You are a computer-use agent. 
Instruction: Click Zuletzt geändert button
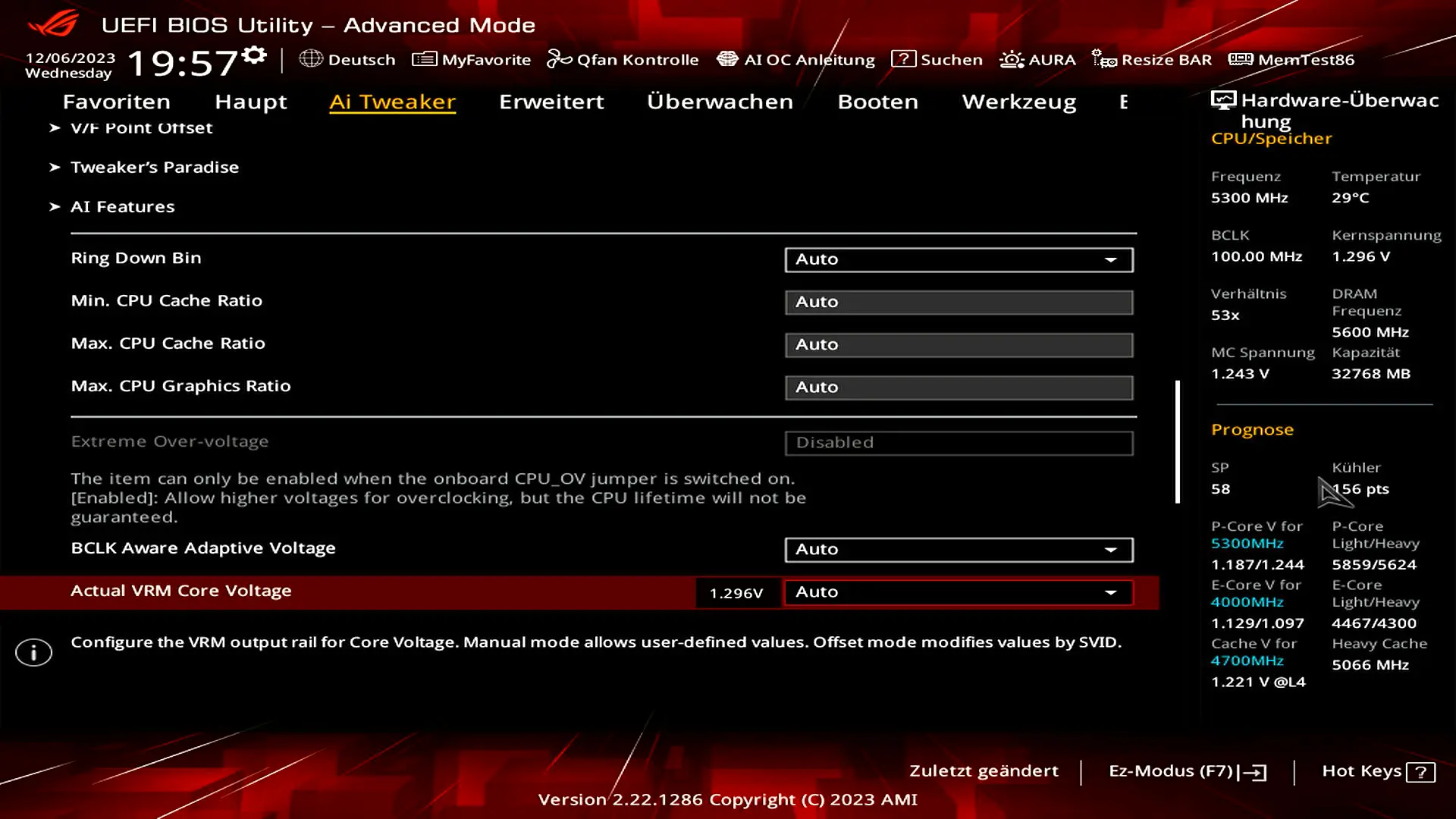point(984,770)
